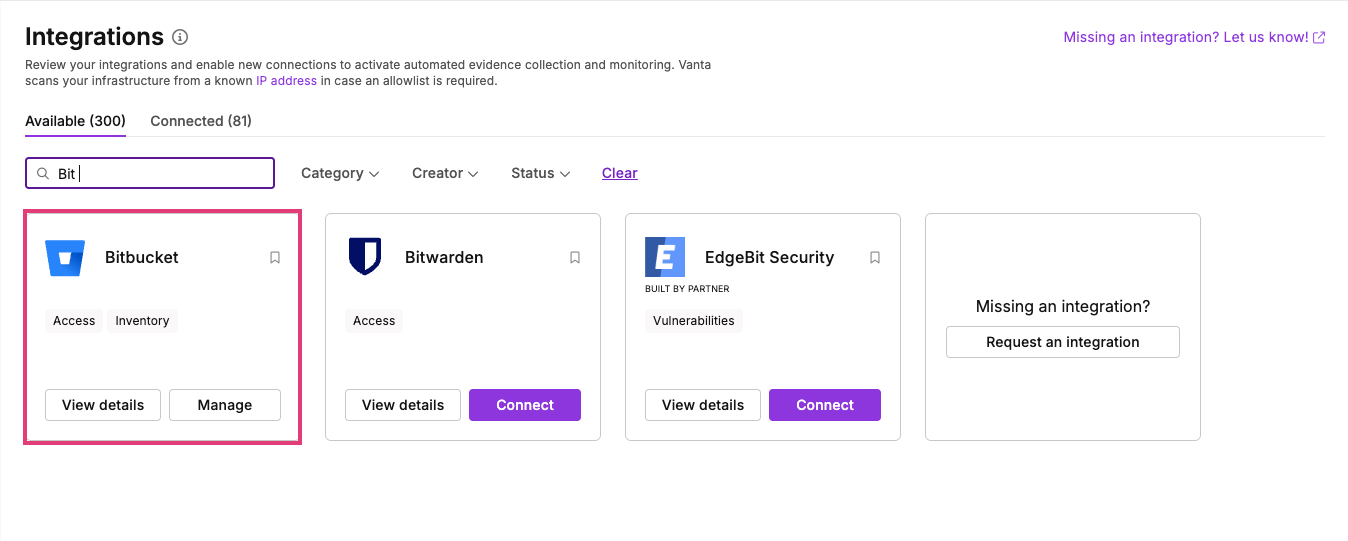
Task: Bookmark the Bitbucket integration
Action: tap(275, 257)
